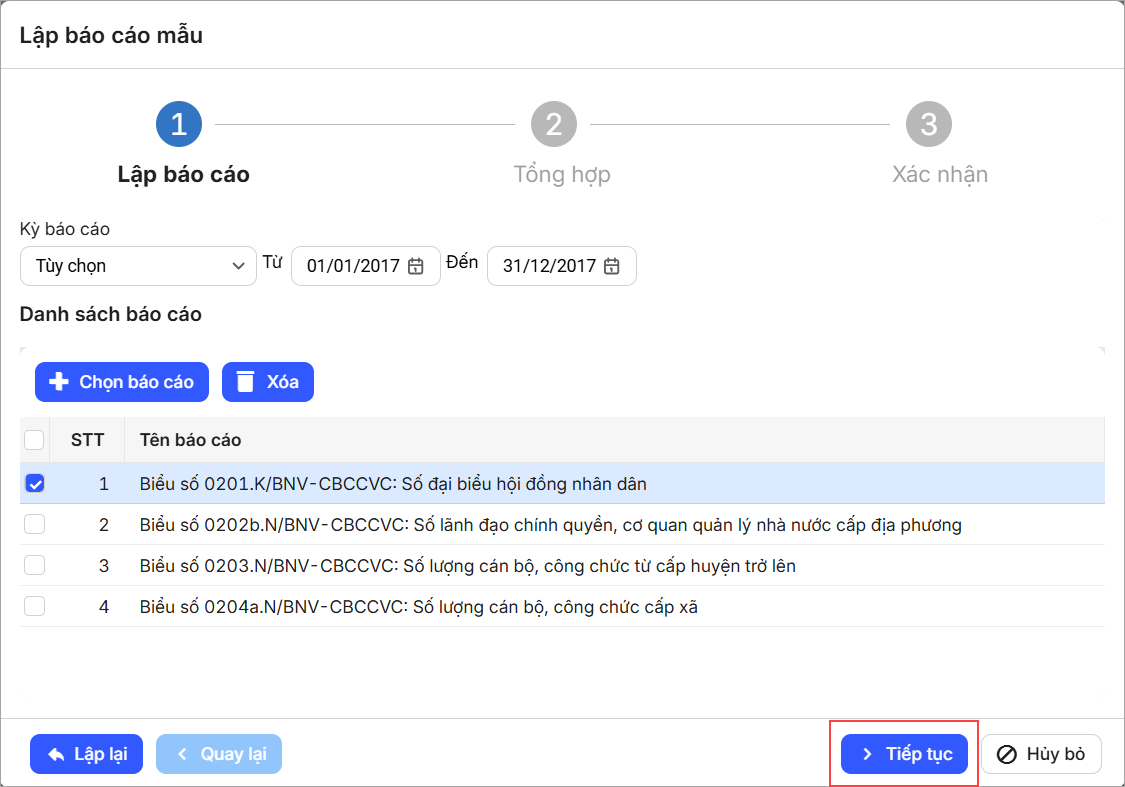The image size is (1125, 787).
Task: Click the step 1 circle indicator
Action: click(179, 124)
